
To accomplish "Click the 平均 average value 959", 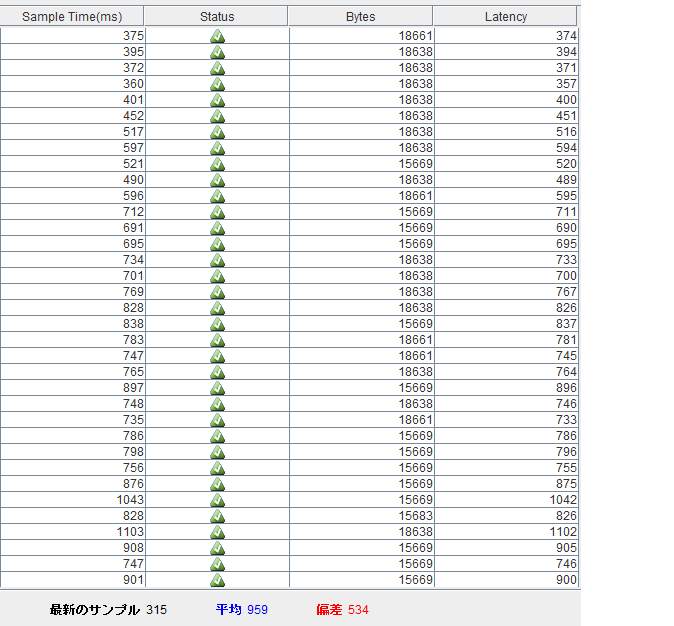I will click(257, 610).
